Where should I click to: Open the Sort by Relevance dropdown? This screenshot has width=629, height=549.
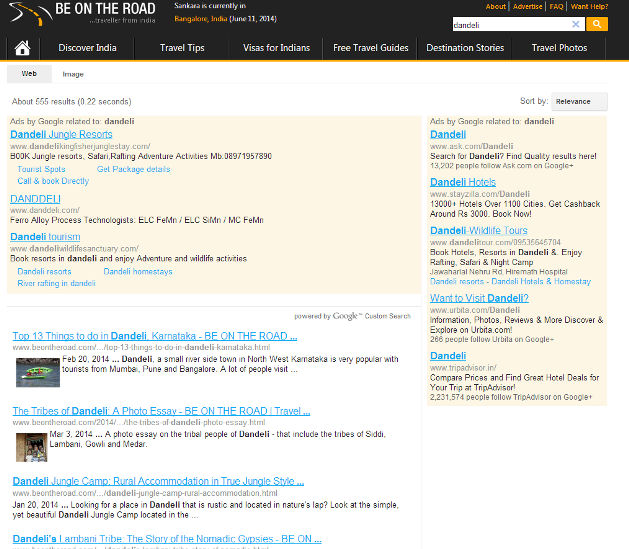point(579,102)
